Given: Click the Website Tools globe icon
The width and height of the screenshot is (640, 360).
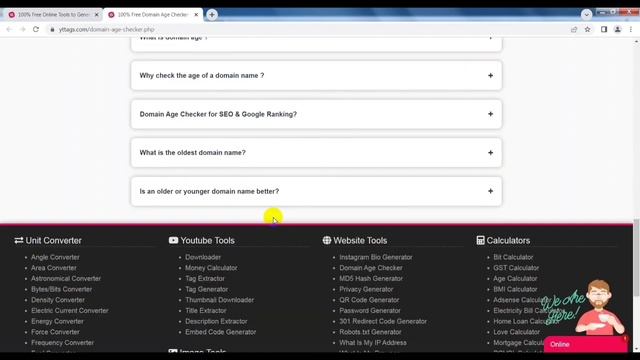Looking at the screenshot, I should [x=327, y=240].
